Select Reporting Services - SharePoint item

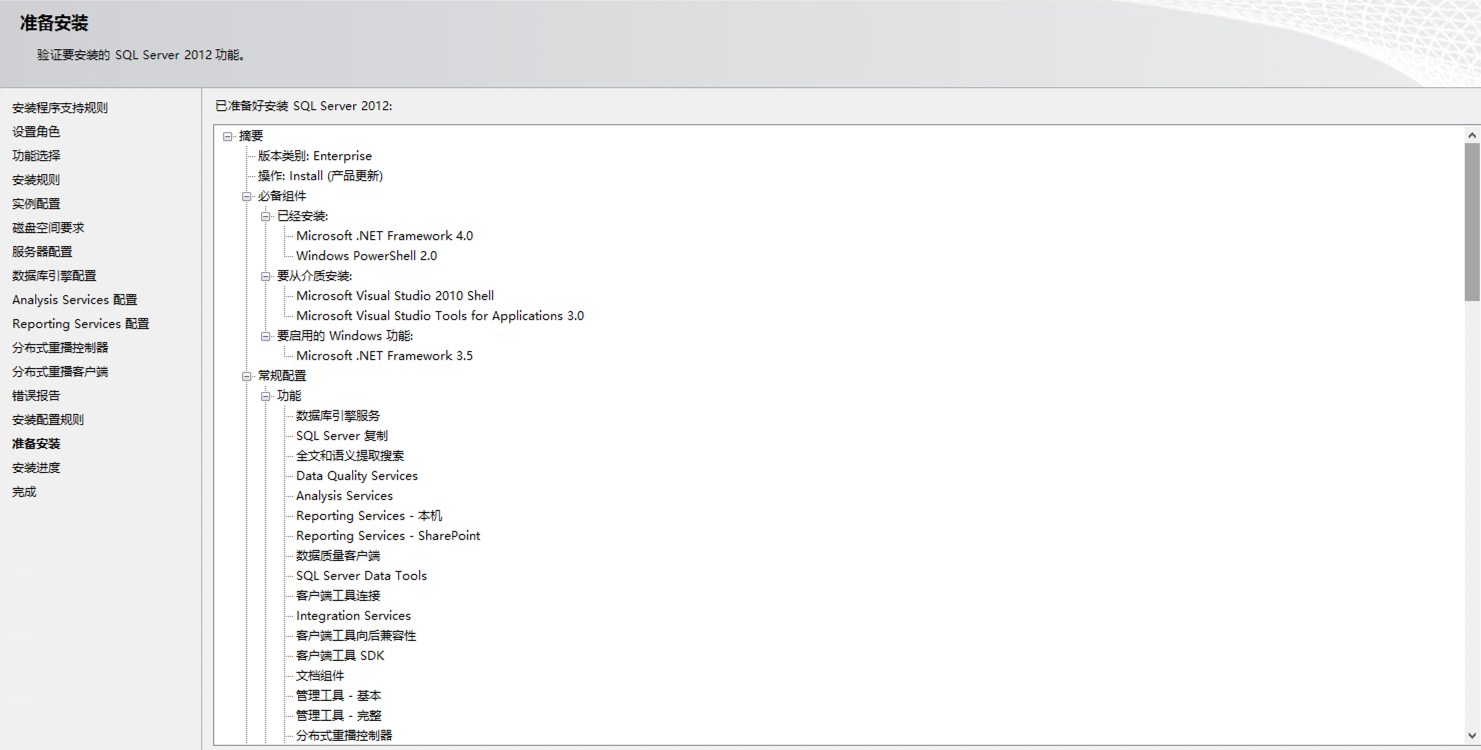pos(388,536)
